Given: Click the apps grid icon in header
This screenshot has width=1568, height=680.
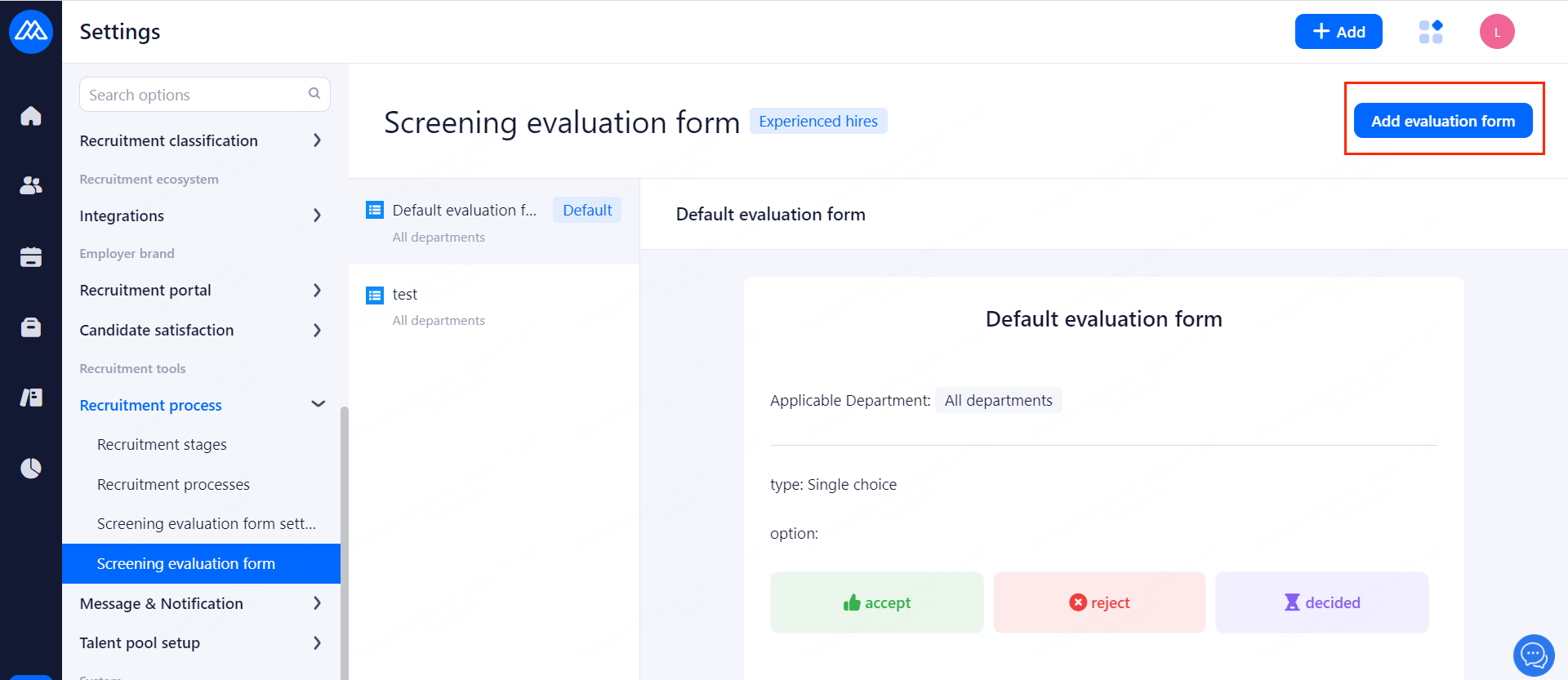Looking at the screenshot, I should point(1431,32).
